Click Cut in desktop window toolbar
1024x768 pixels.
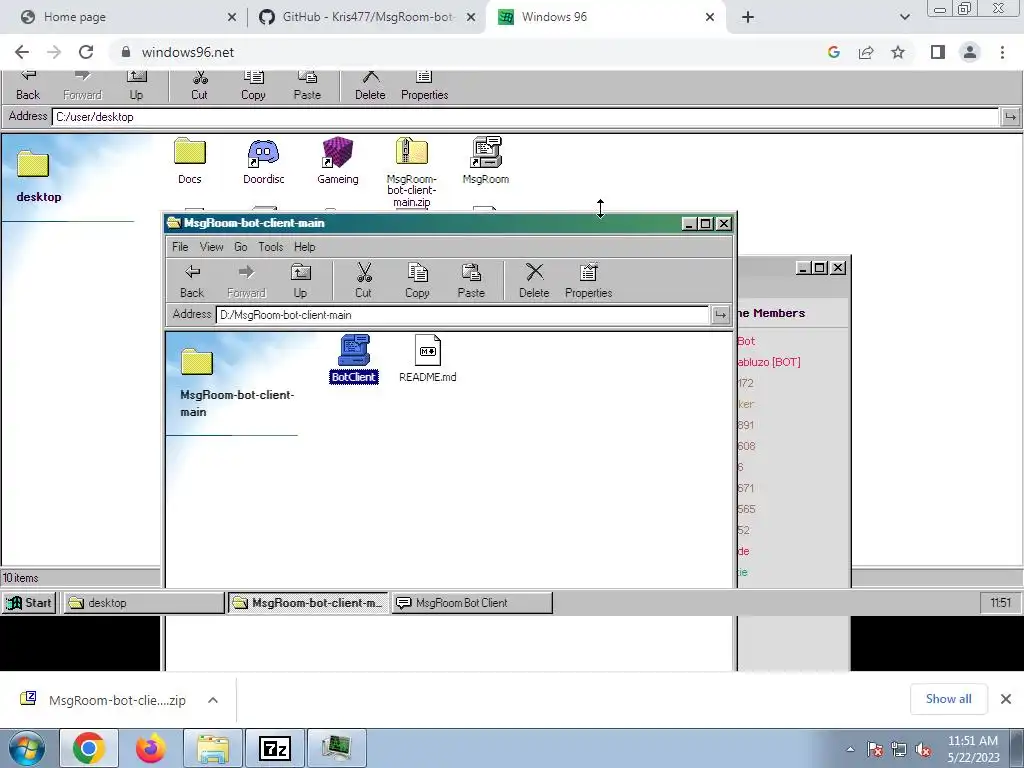point(200,86)
